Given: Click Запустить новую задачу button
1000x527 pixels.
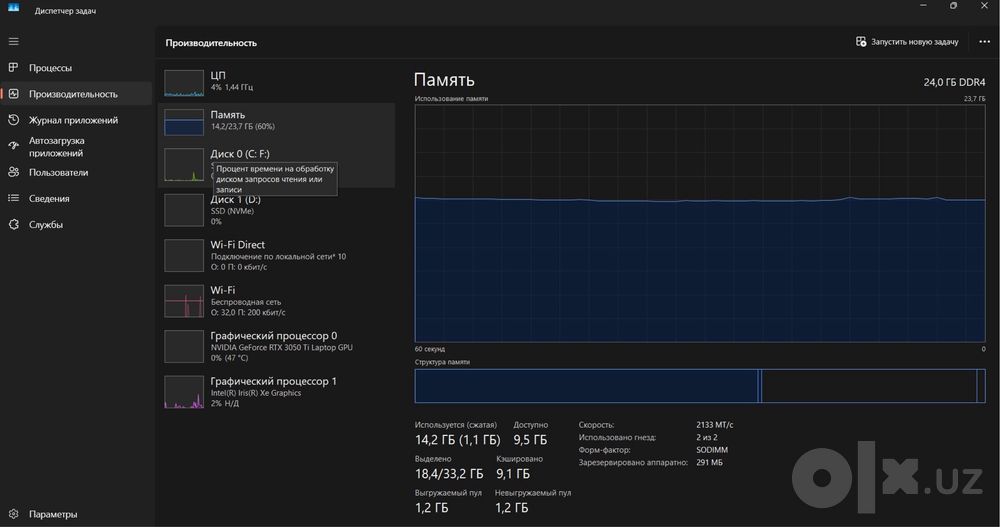Looking at the screenshot, I should click(x=907, y=41).
